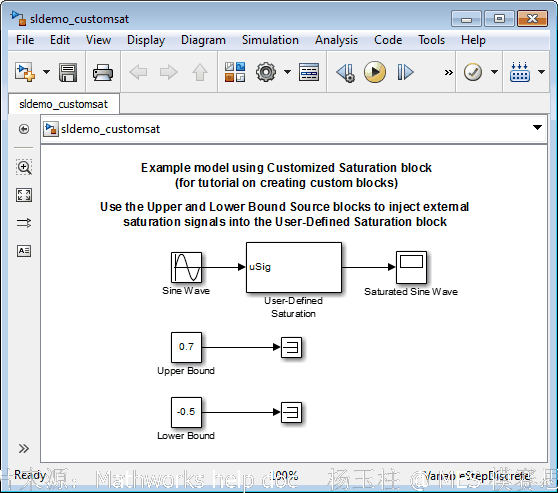Toggle Hide/Show Explorer Bar back-arrow icon
558x493 pixels.
24,129
